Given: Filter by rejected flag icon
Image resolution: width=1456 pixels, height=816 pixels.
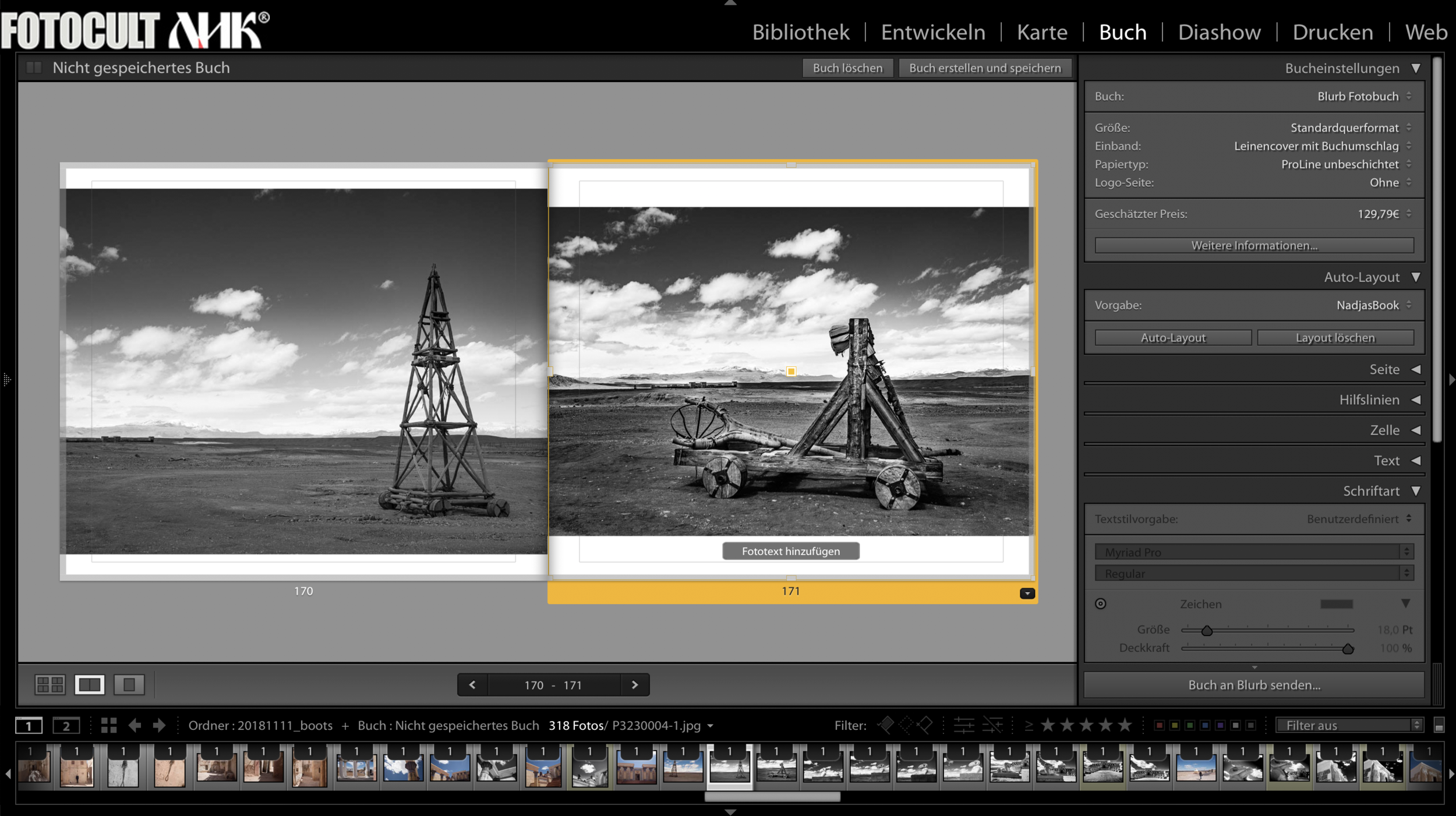Looking at the screenshot, I should pyautogui.click(x=925, y=725).
